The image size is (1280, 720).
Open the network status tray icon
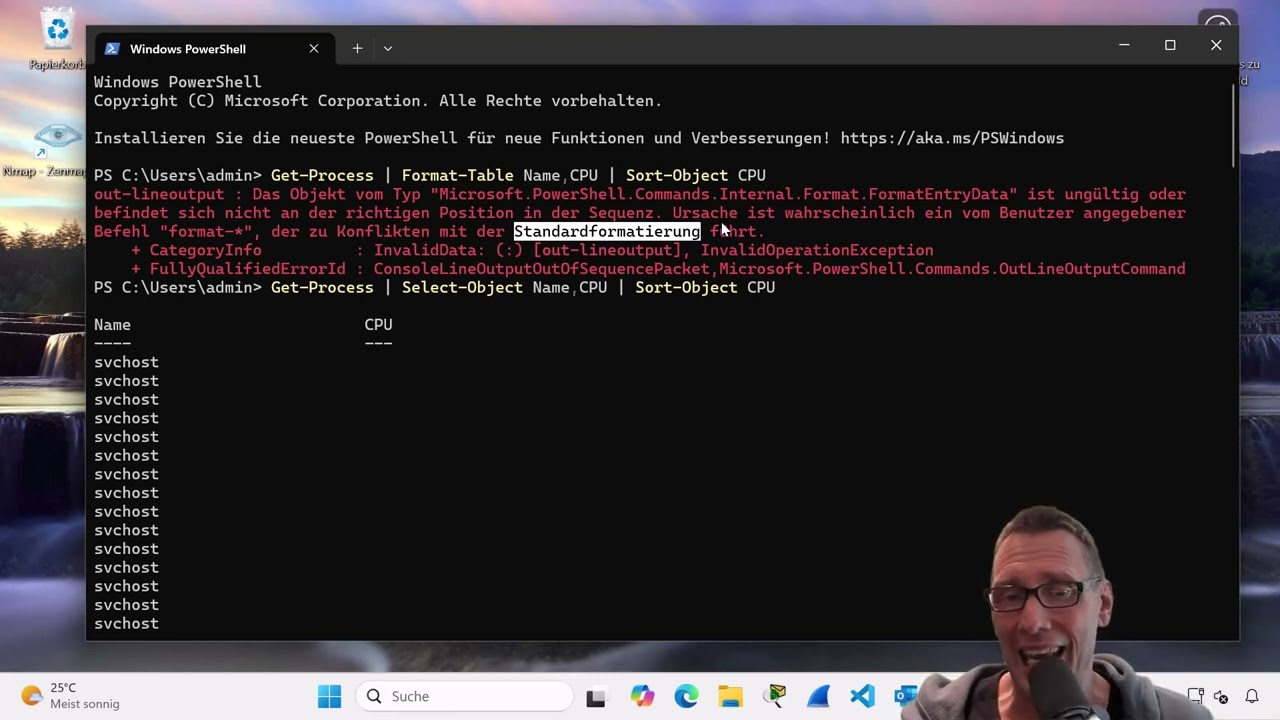[1196, 696]
